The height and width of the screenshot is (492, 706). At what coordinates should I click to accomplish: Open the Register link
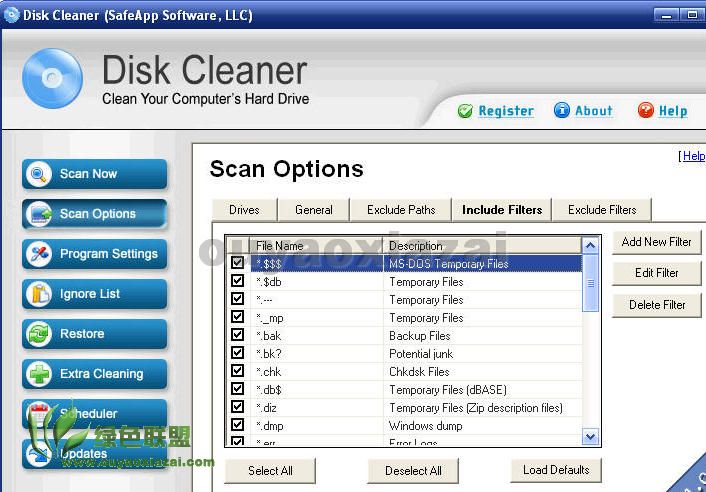(506, 111)
